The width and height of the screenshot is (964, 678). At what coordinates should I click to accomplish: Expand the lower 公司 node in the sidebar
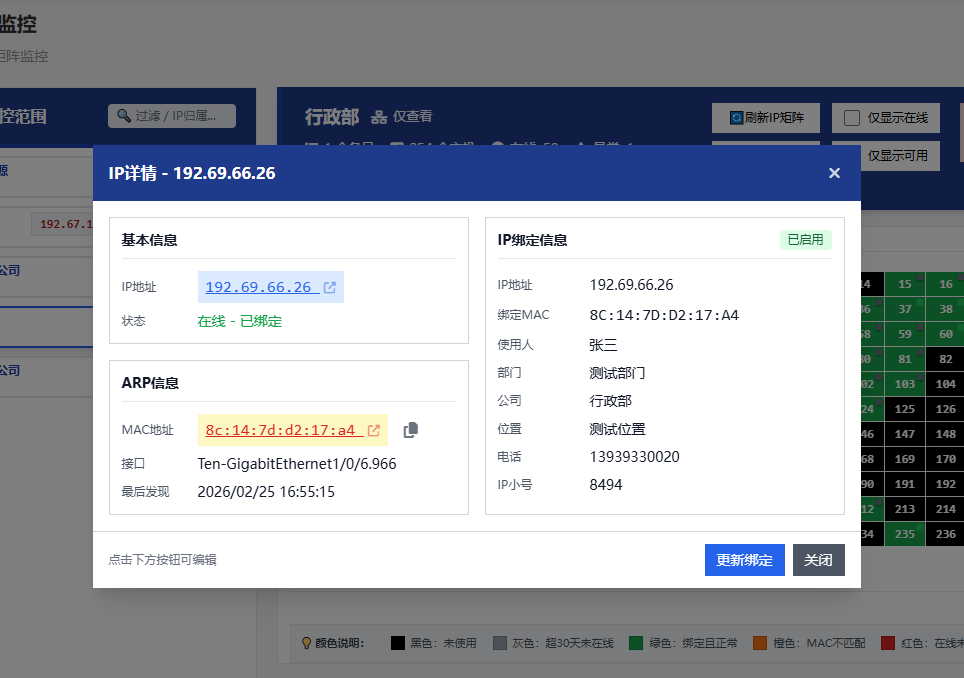click(14, 370)
